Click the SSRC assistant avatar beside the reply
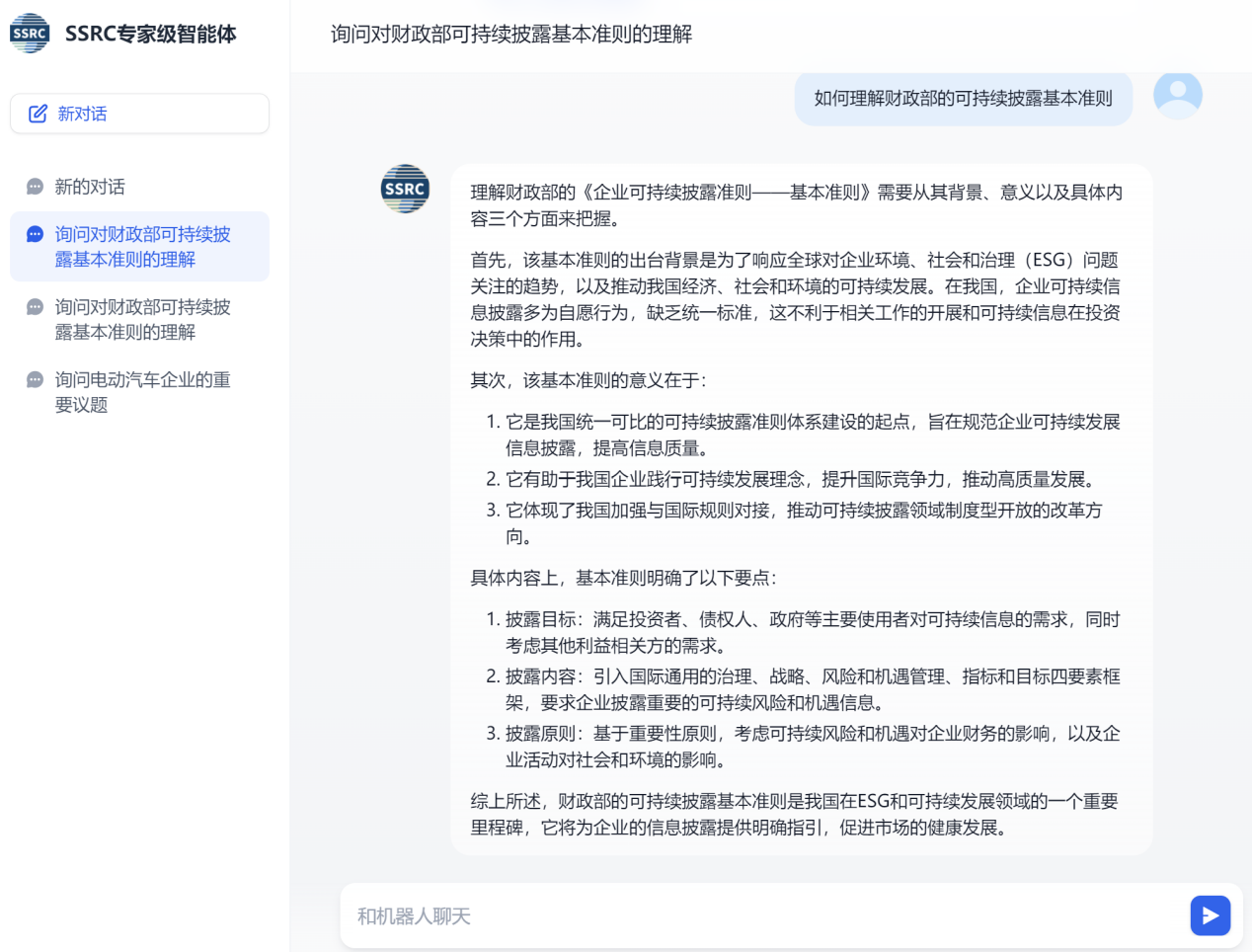The height and width of the screenshot is (952, 1252). click(x=405, y=189)
